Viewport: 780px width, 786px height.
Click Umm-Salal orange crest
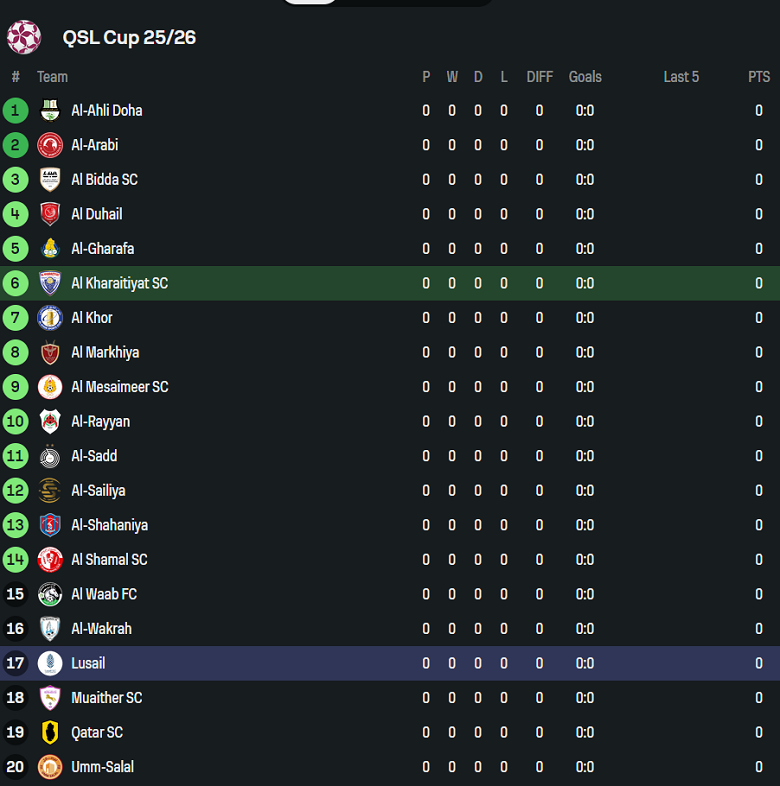tap(50, 767)
